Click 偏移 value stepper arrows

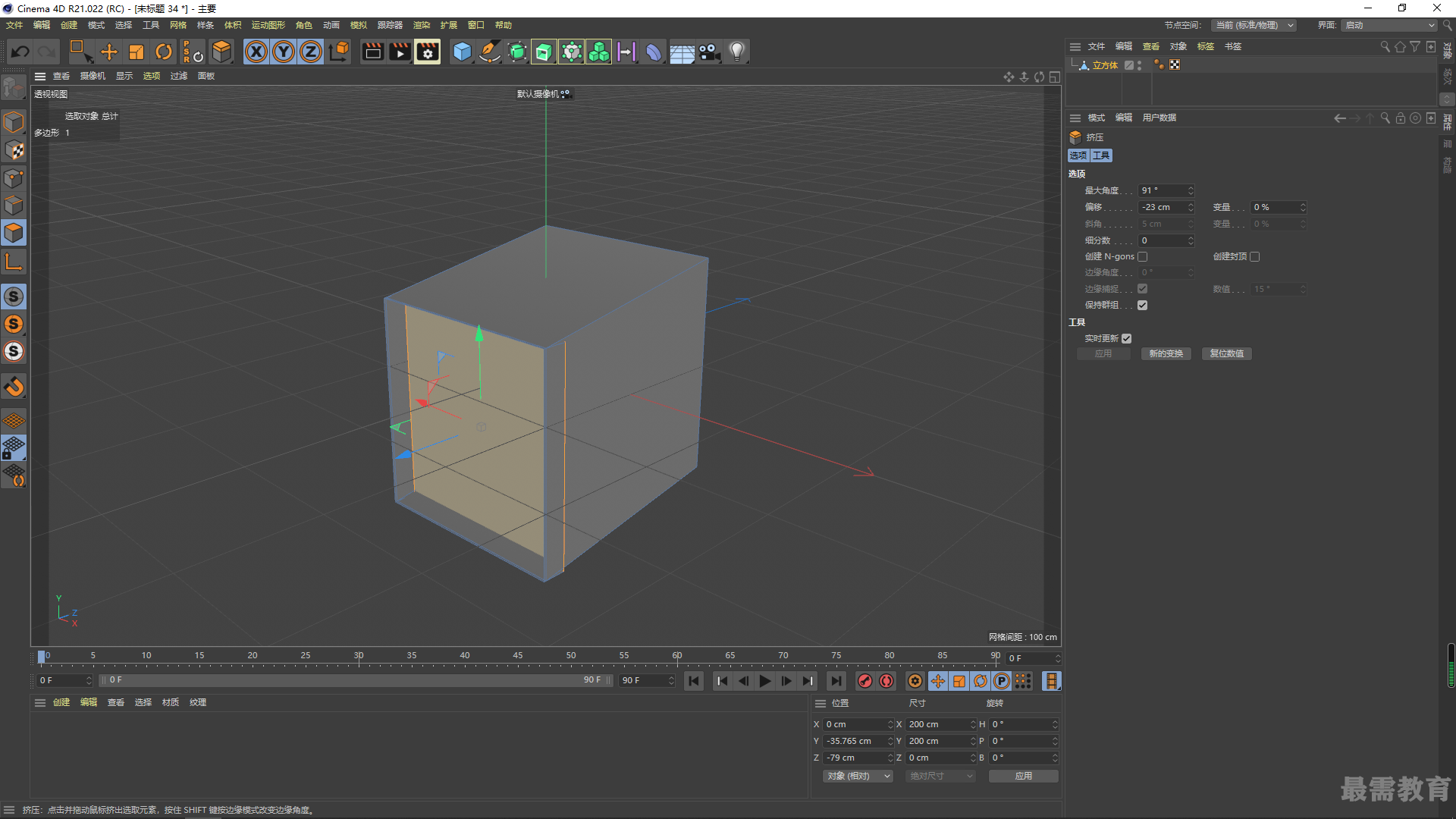tap(1191, 207)
